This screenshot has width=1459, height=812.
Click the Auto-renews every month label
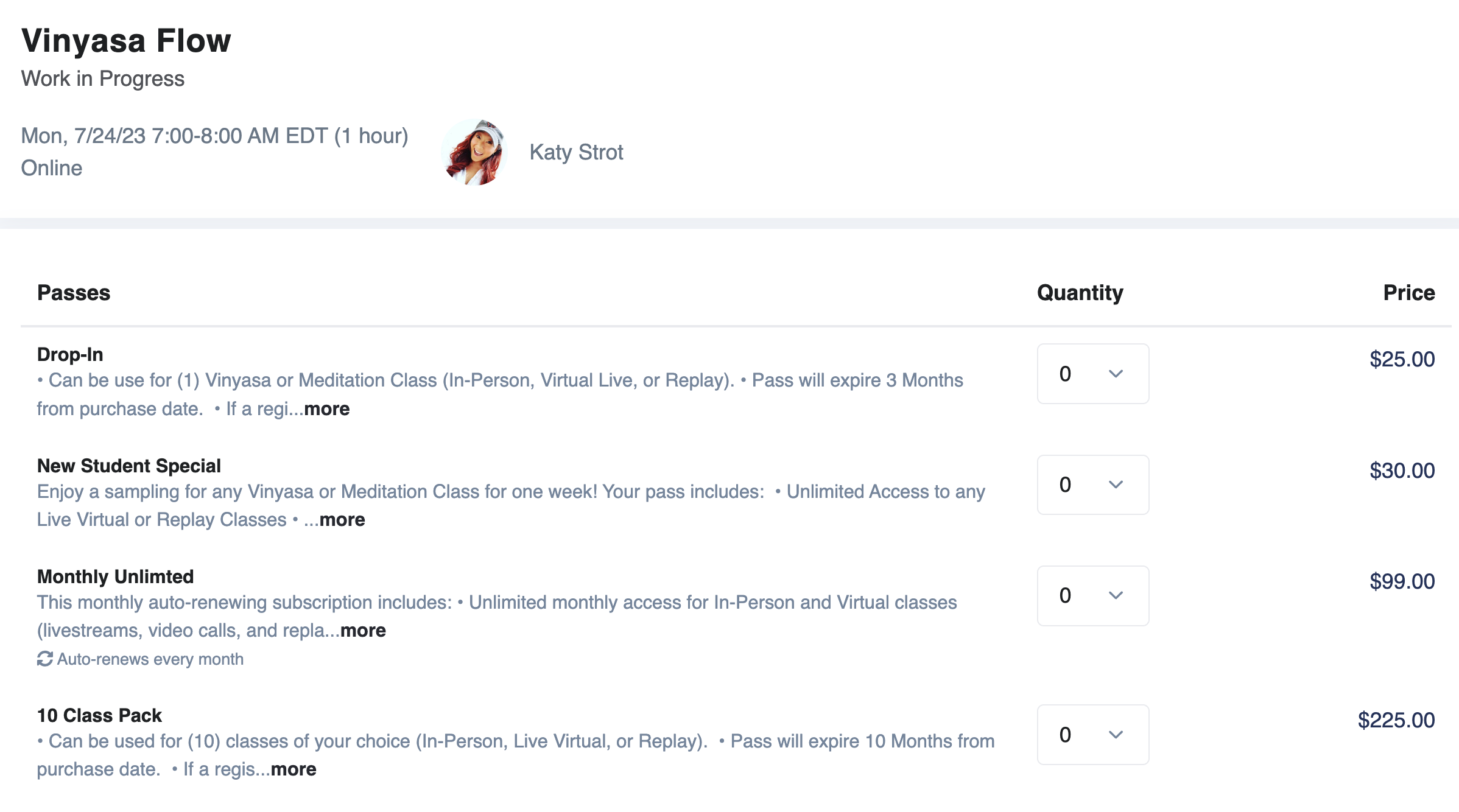[150, 659]
